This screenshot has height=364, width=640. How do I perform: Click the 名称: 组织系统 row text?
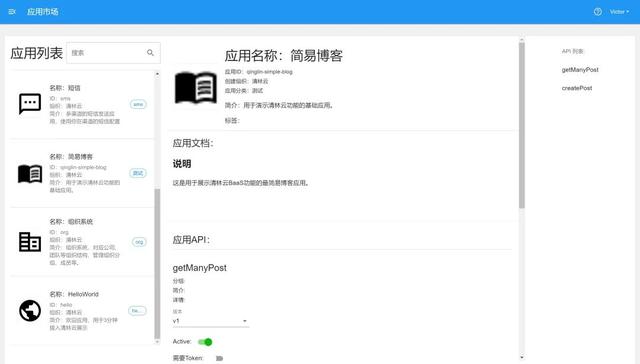[71, 222]
